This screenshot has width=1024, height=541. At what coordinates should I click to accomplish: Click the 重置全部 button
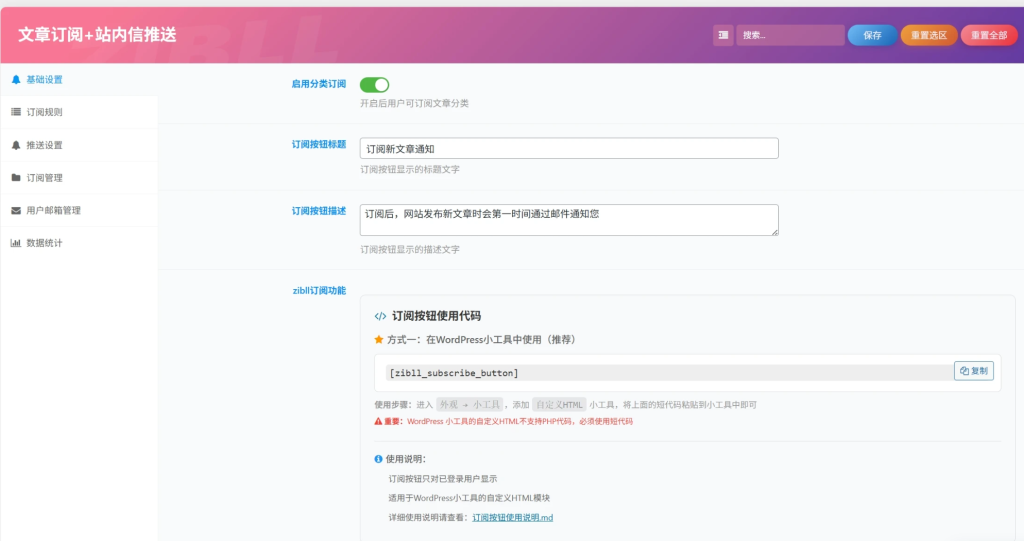[989, 35]
